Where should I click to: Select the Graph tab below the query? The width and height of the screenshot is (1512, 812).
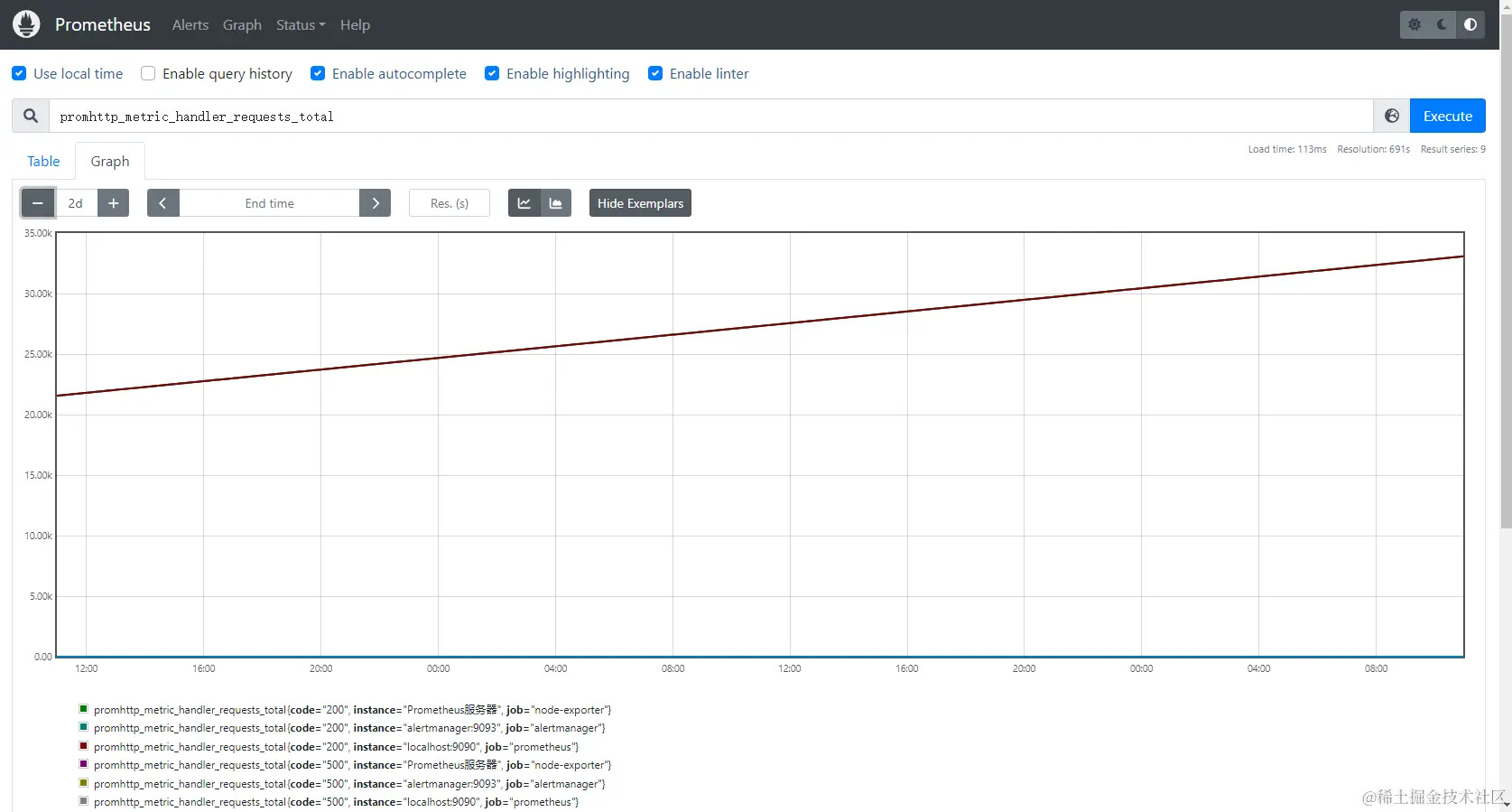(x=110, y=161)
